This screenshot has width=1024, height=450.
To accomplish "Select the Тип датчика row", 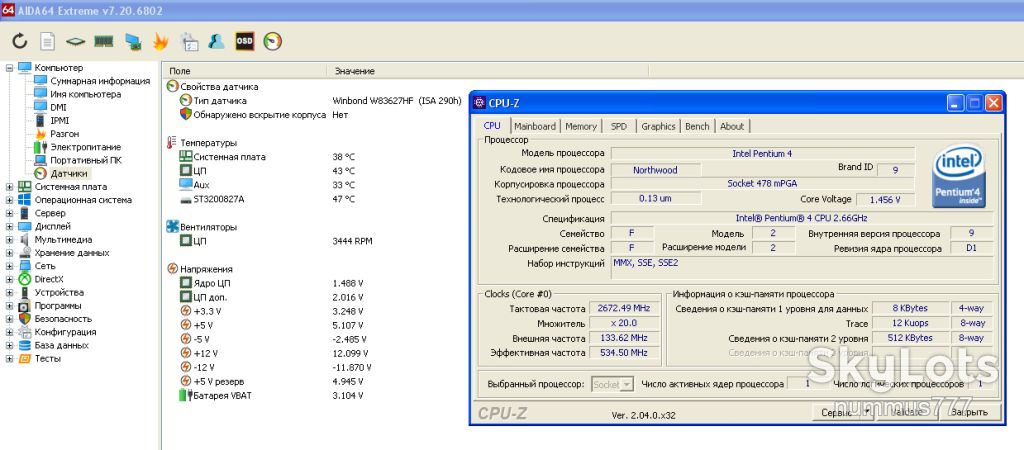I will click(320, 101).
